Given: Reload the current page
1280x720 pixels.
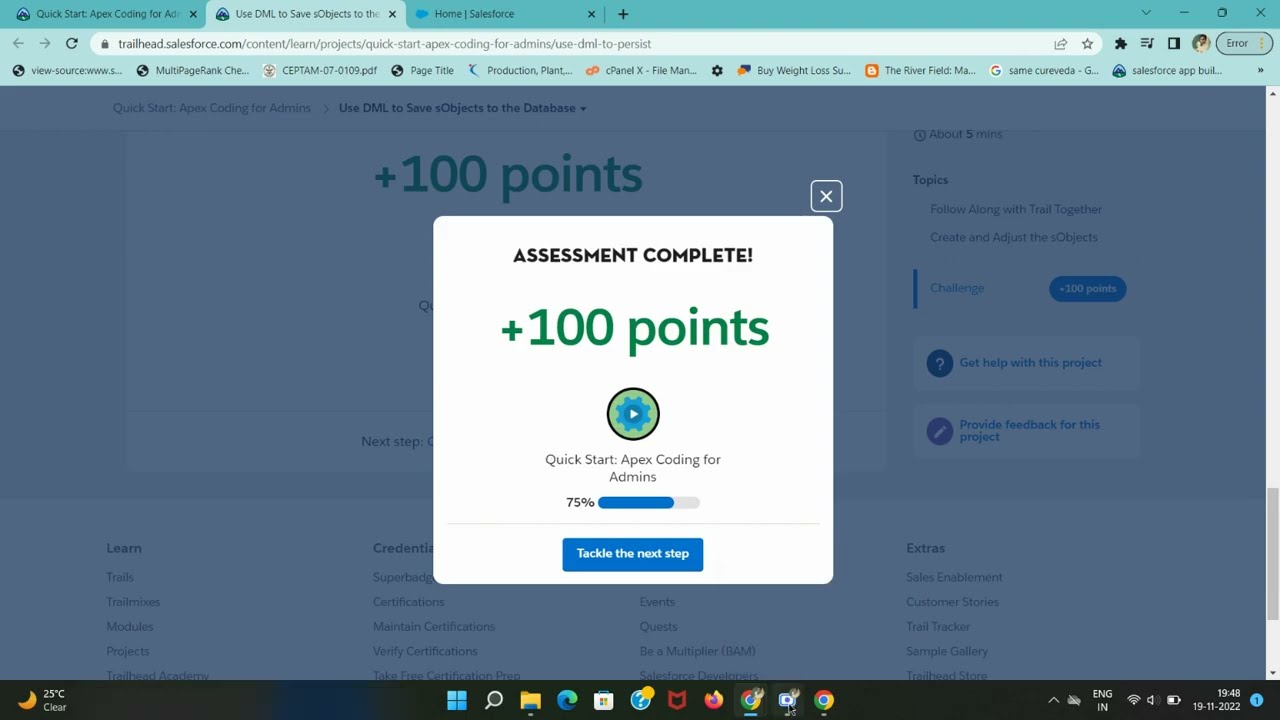Looking at the screenshot, I should (x=72, y=43).
